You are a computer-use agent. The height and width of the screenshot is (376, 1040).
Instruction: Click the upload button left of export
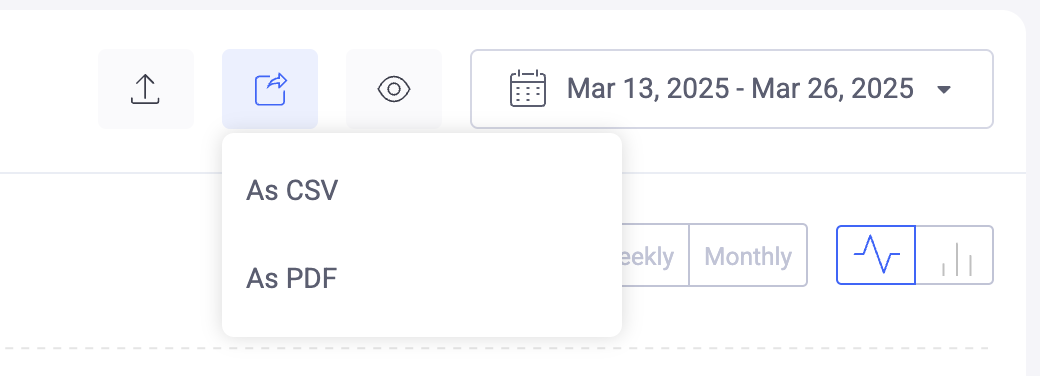point(146,89)
